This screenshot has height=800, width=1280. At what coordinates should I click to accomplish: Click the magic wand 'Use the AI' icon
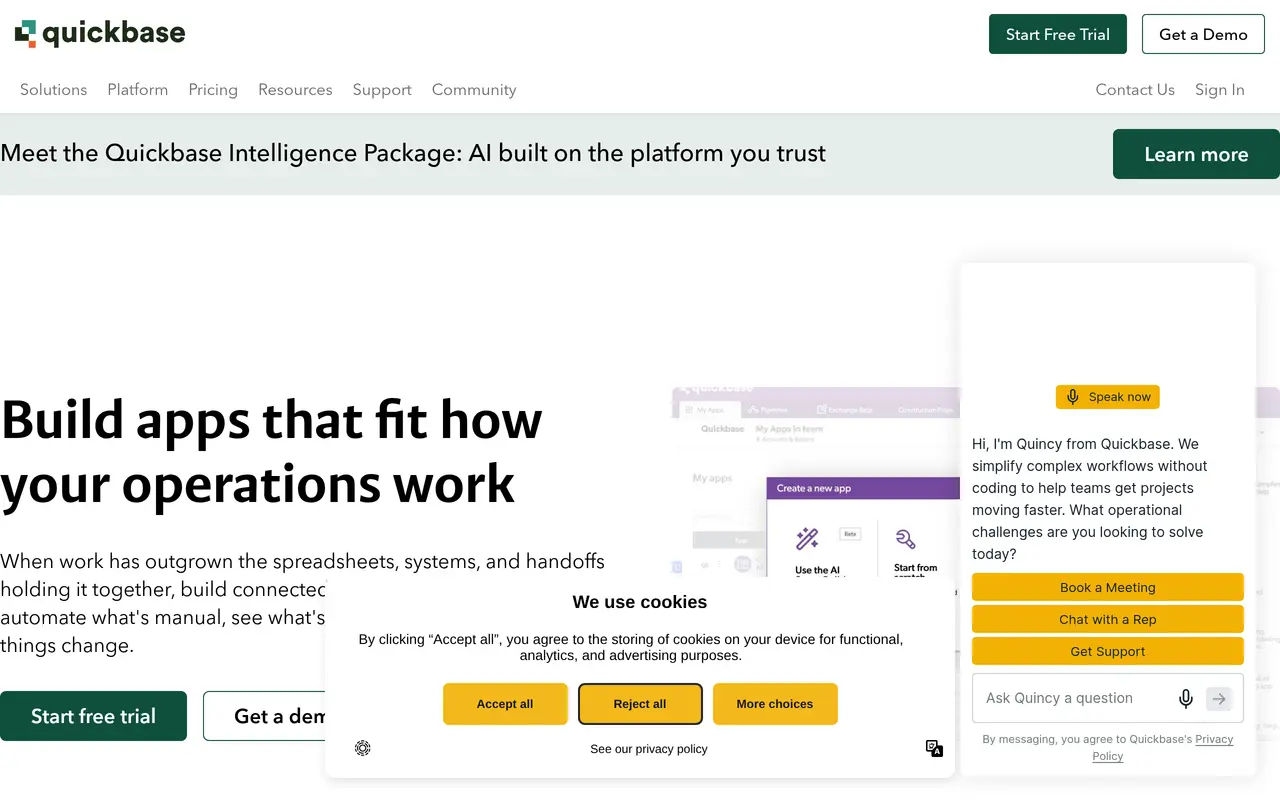(807, 539)
